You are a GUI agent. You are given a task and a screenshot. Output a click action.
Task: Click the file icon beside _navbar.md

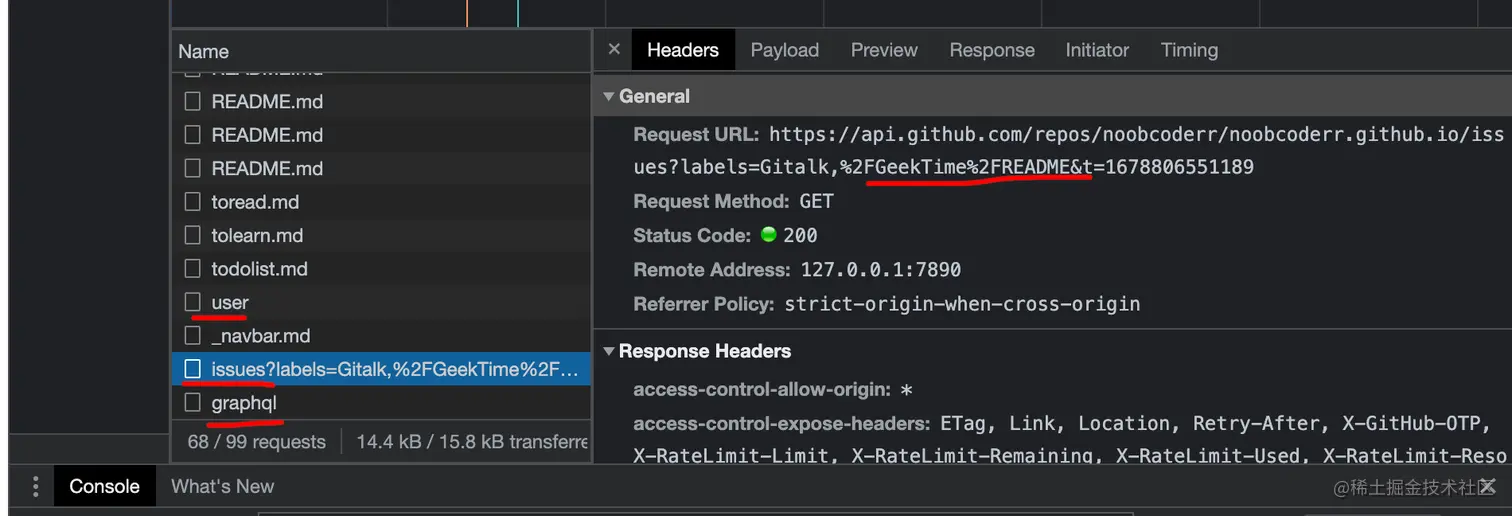click(193, 336)
